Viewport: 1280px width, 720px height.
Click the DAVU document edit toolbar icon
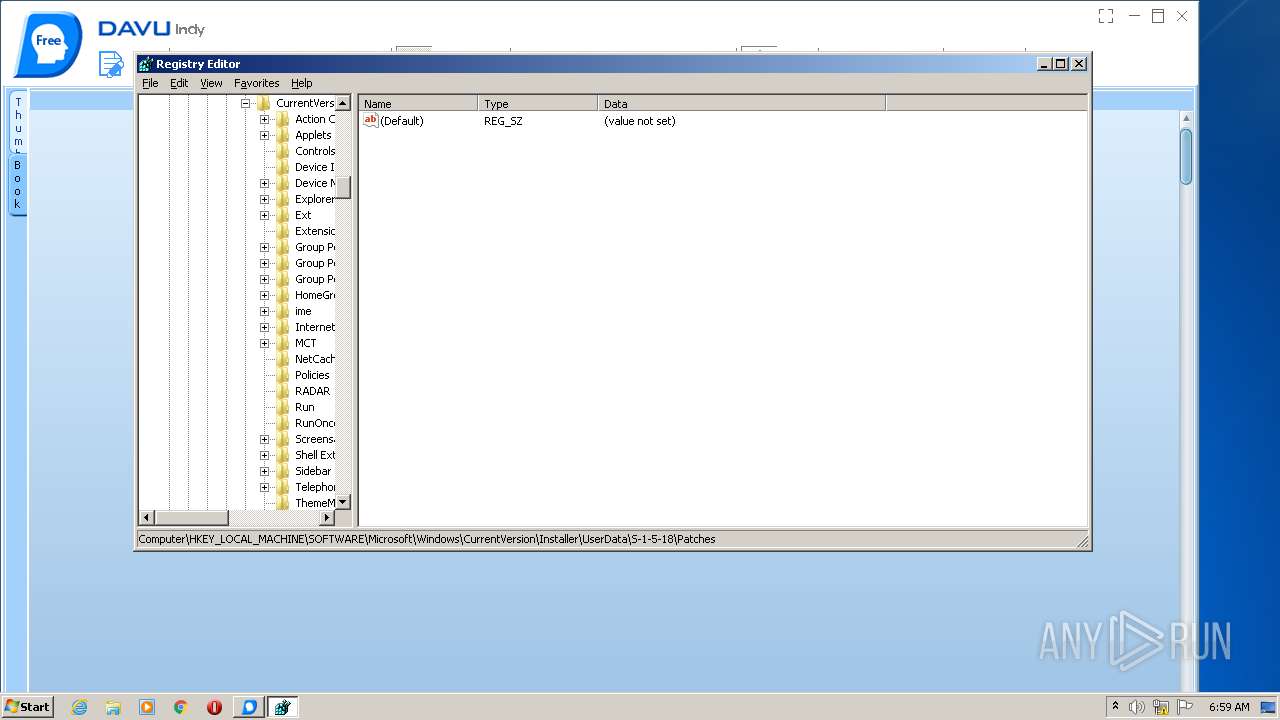click(111, 64)
